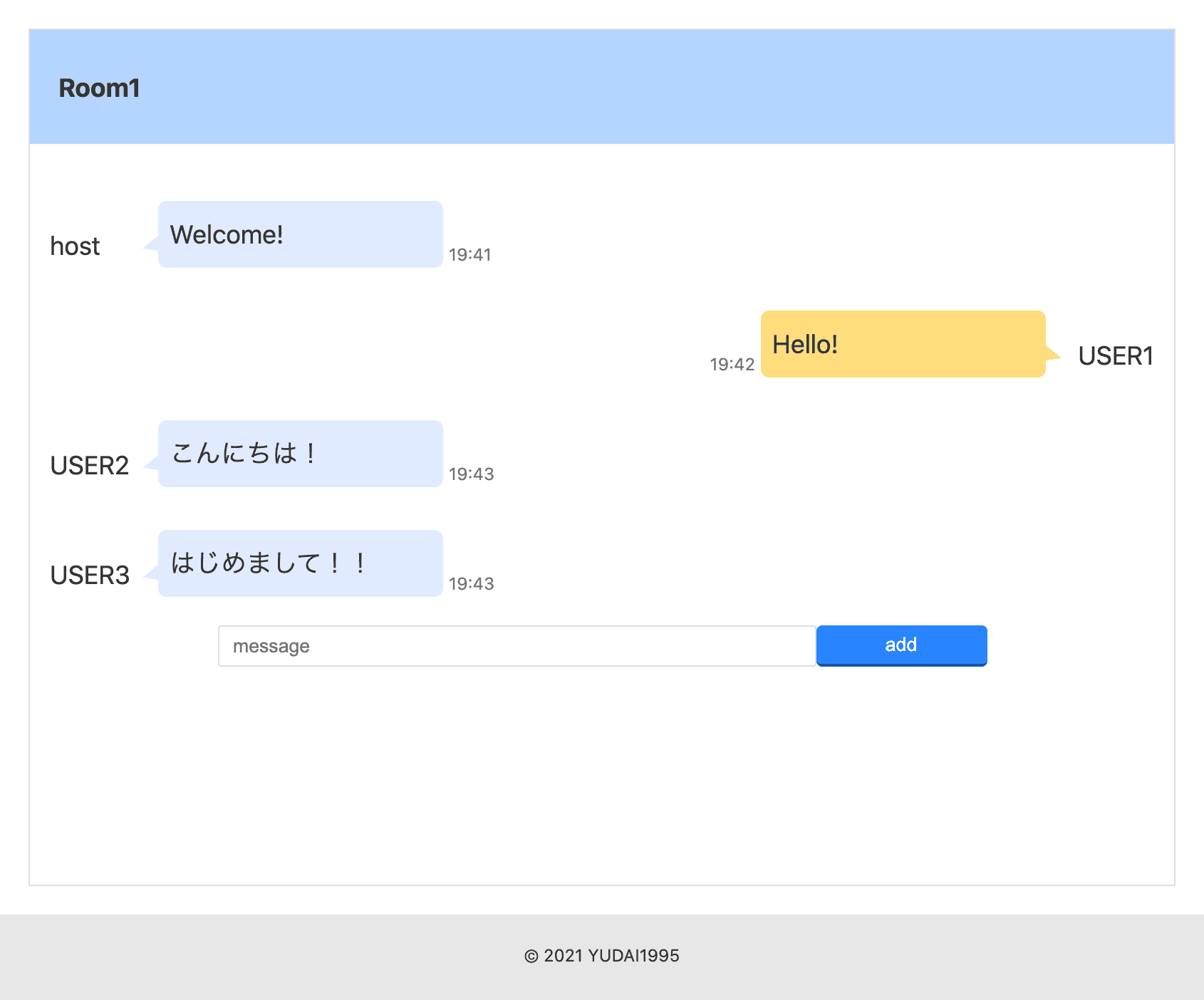
Task: Click the 19:43 timestamp beside USER3's message
Action: point(471,584)
